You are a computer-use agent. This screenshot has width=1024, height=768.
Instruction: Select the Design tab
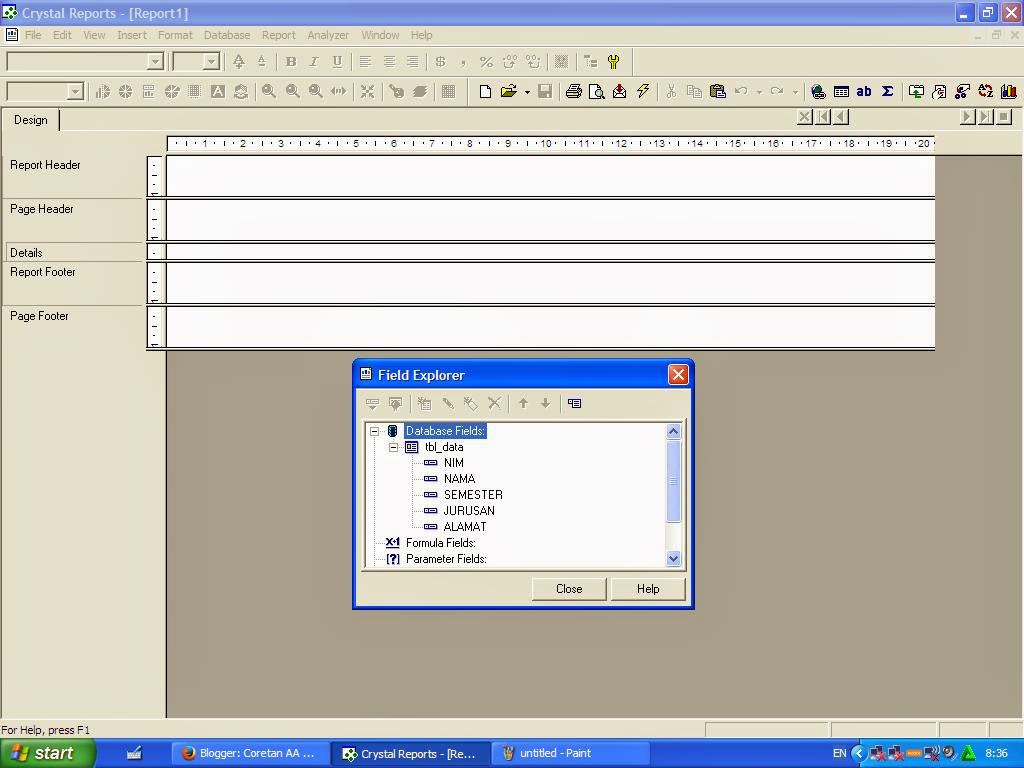tap(31, 120)
